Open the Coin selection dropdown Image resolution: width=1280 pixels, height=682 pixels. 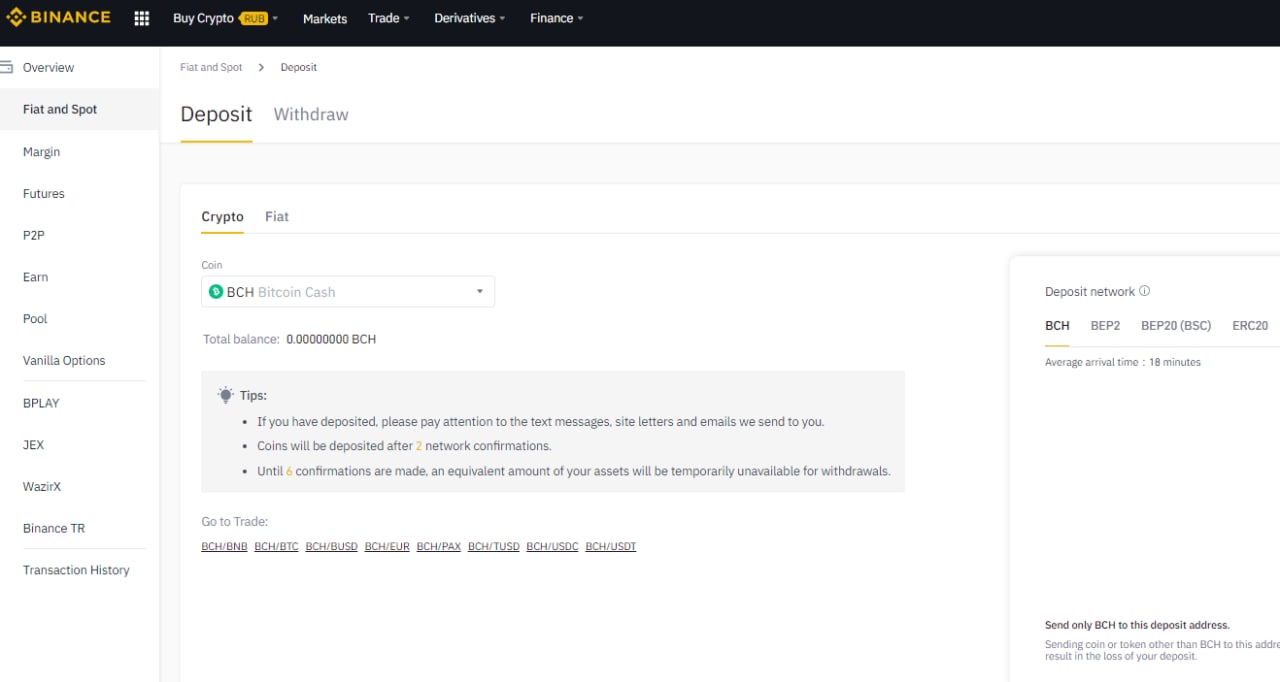(x=348, y=292)
